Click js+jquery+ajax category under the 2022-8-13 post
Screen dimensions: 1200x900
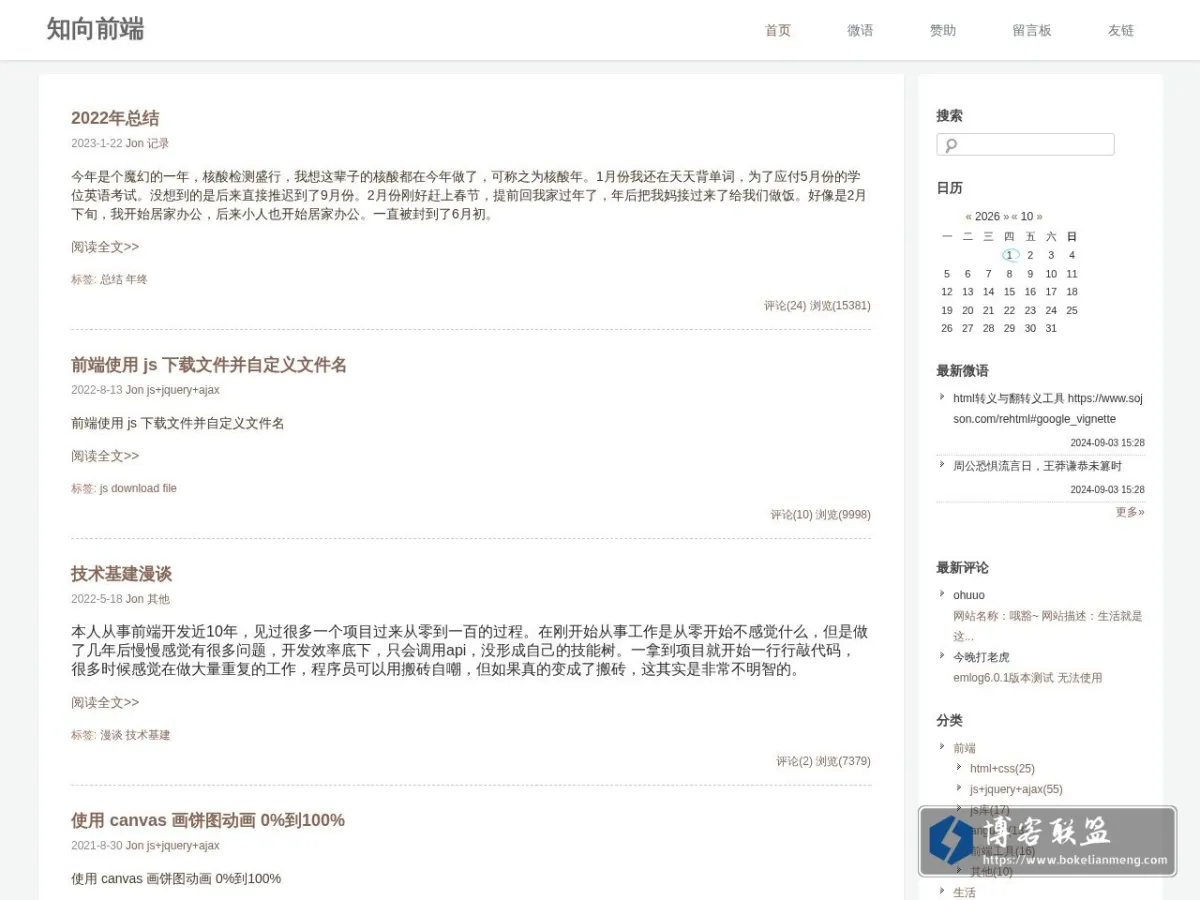coord(183,390)
